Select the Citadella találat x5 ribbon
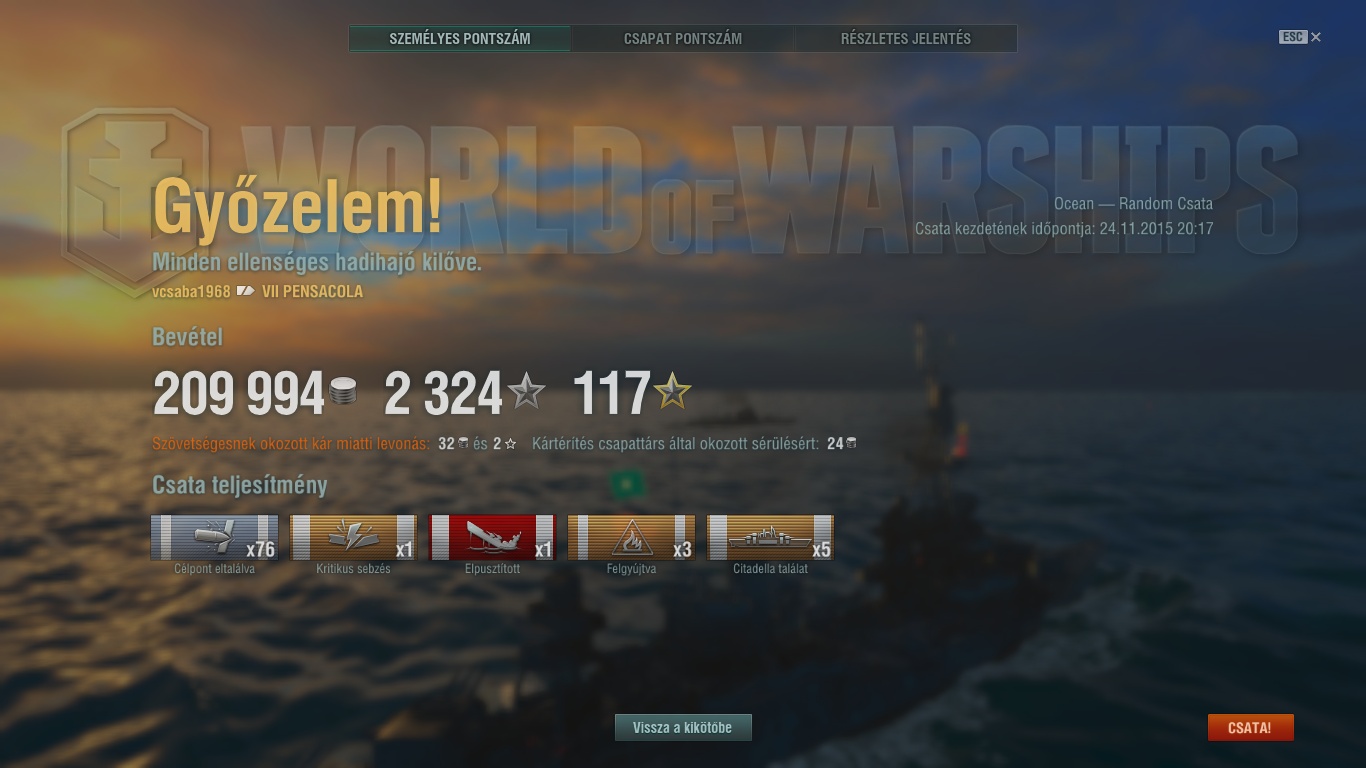This screenshot has height=768, width=1366. [x=770, y=537]
